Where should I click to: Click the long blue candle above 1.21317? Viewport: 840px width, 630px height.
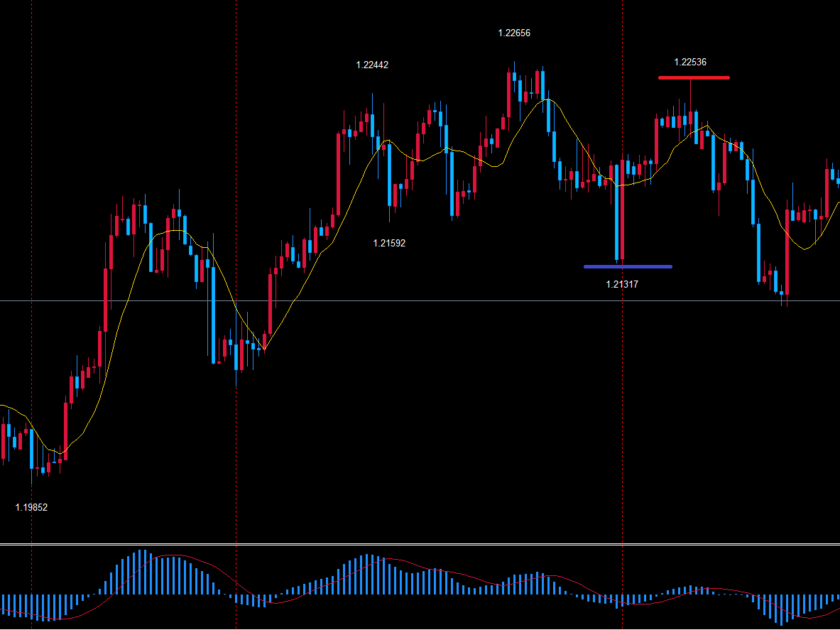[x=620, y=220]
